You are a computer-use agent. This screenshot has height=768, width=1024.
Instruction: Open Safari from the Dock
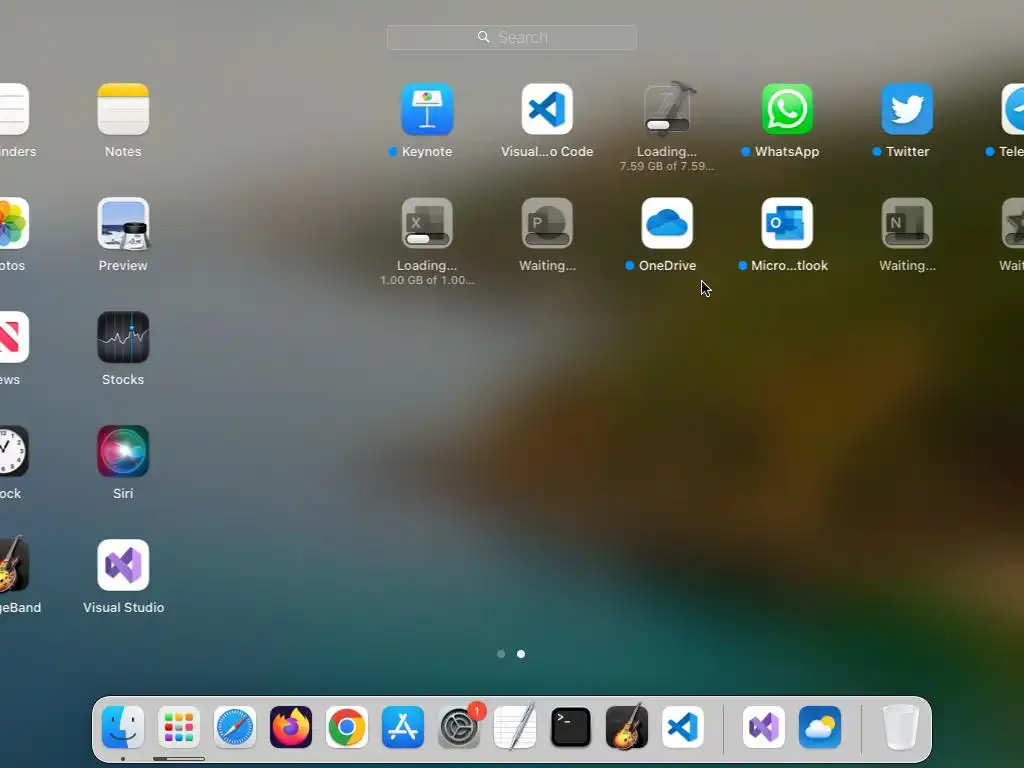(234, 727)
